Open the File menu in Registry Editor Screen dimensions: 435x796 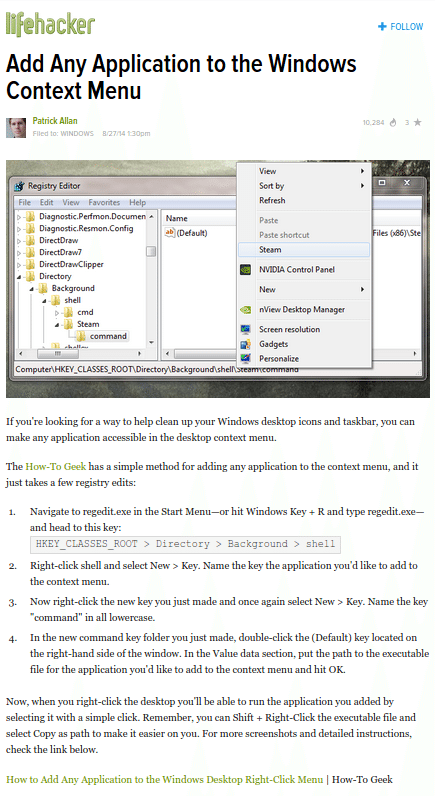click(x=25, y=202)
